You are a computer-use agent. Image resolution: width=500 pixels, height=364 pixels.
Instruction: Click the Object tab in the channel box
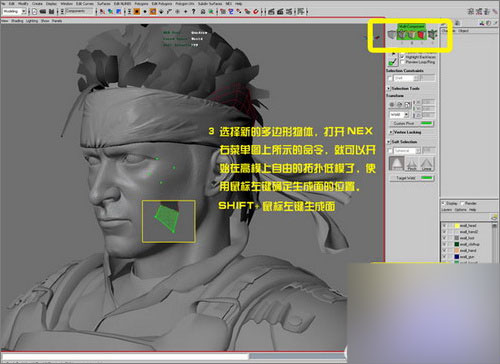tap(463, 31)
